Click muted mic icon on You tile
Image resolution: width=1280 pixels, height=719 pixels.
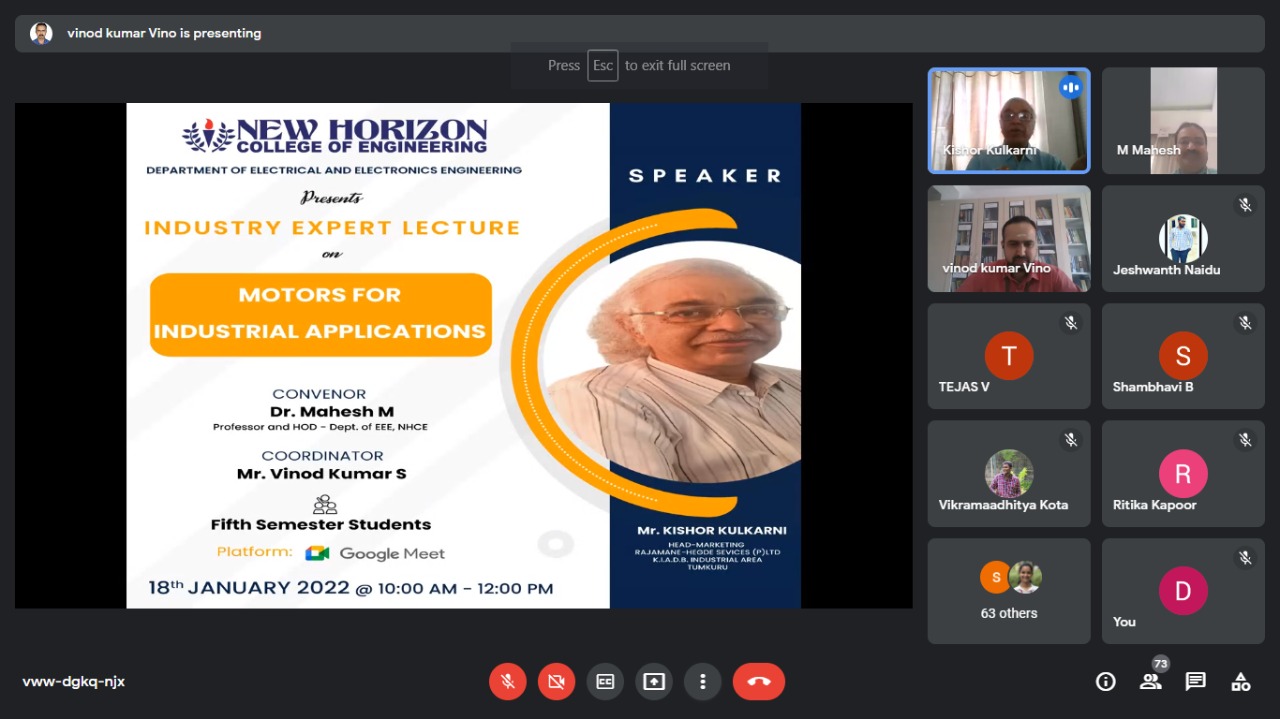[1245, 558]
